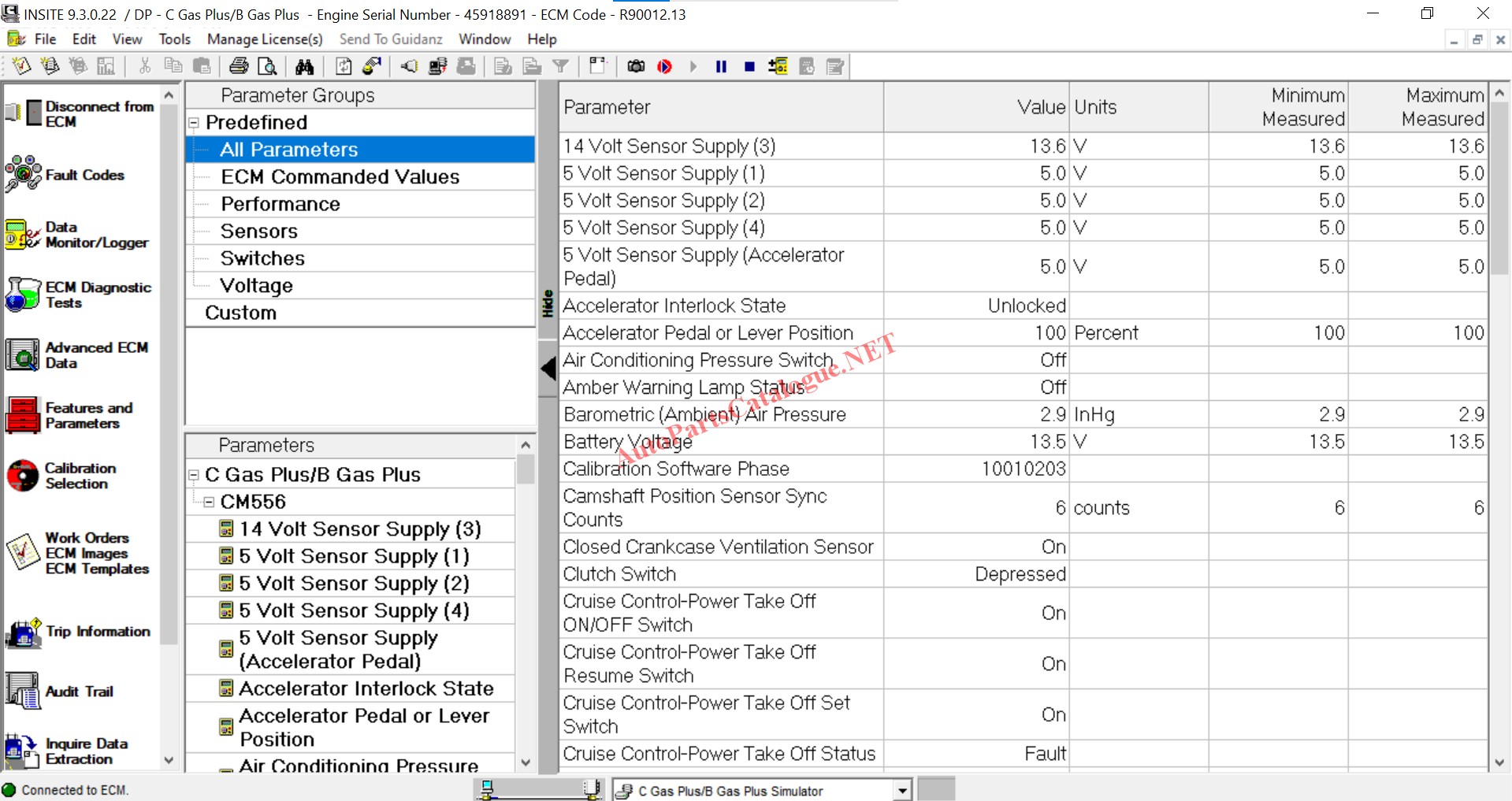Viewport: 1512px width, 801px height.
Task: Click Print Preview toolbar icon
Action: point(267,66)
